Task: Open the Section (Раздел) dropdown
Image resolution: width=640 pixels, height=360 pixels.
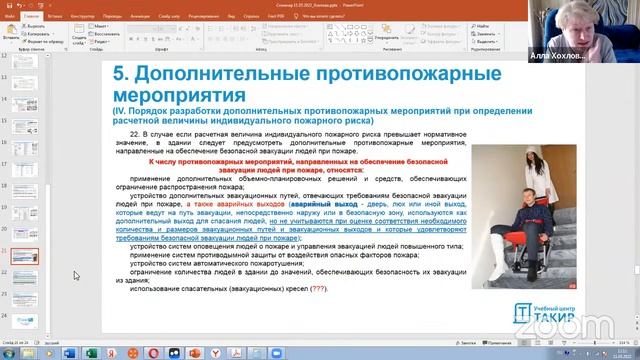Action: [x=99, y=42]
